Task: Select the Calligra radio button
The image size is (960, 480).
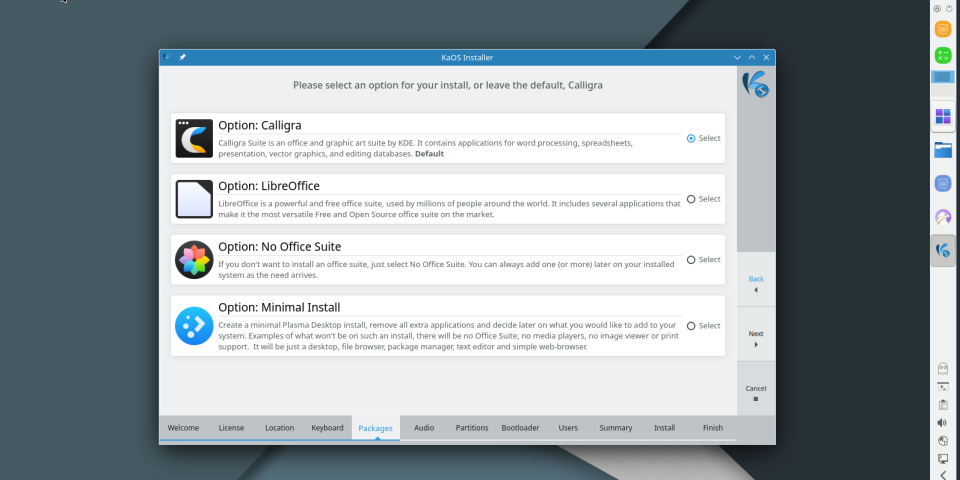Action: tap(691, 138)
